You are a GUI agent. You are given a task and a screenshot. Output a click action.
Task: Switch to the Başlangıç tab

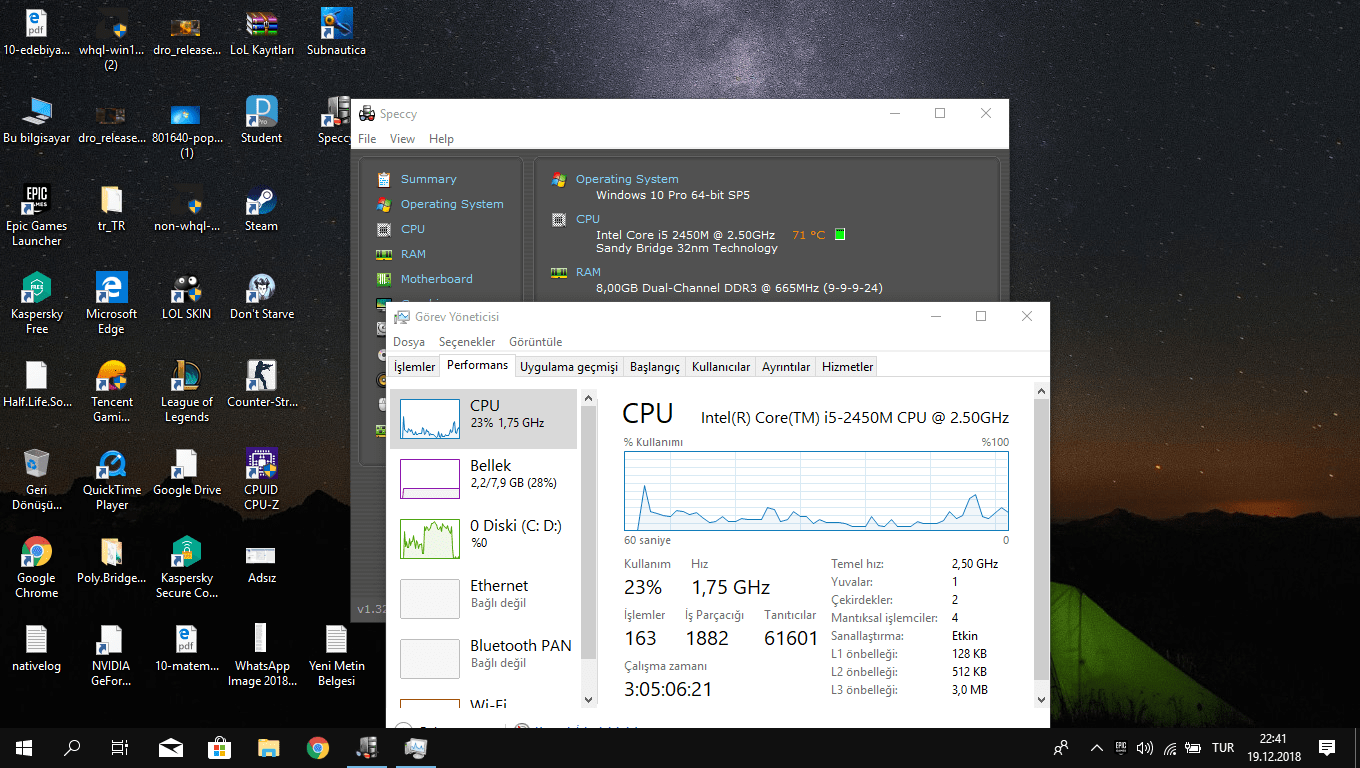point(655,367)
